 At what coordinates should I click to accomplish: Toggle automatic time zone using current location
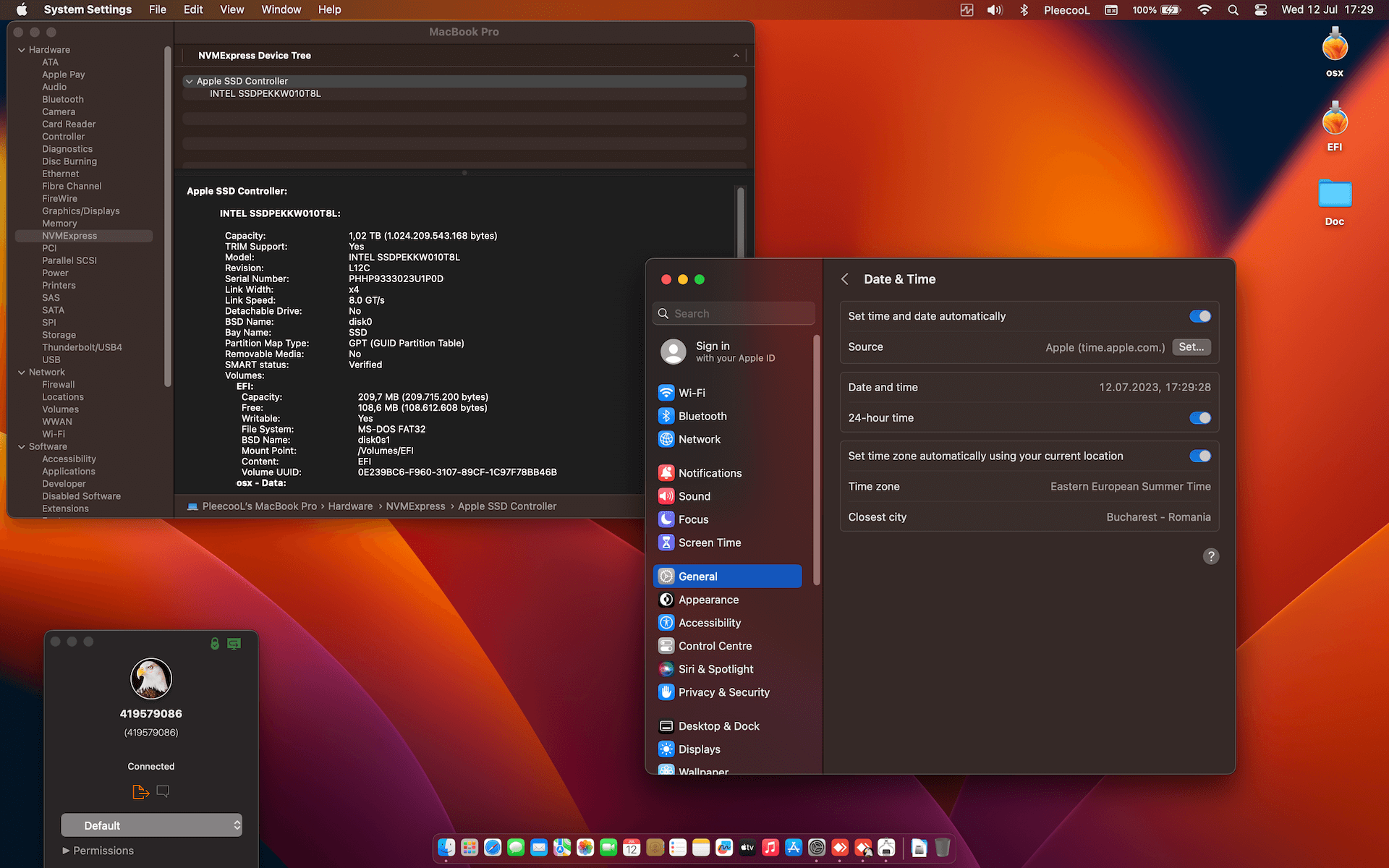click(x=1199, y=456)
